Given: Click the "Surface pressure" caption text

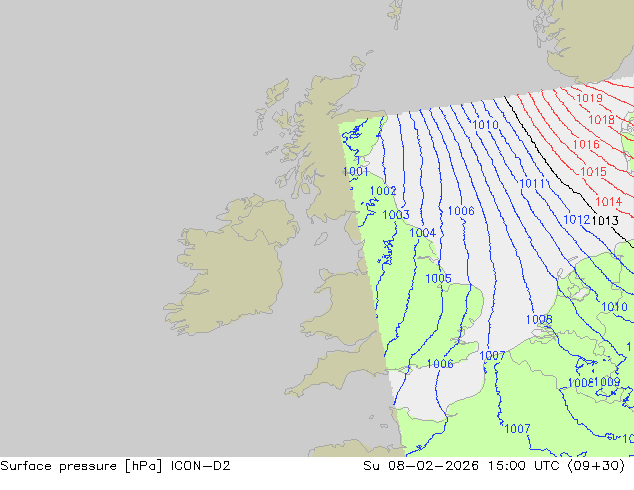Looking at the screenshot, I should 59,466.
